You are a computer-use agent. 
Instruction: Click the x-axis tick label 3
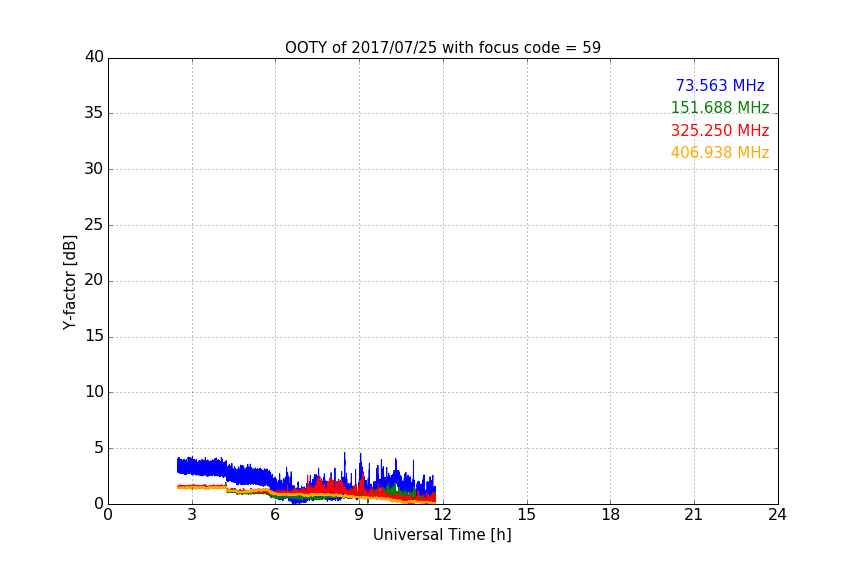coord(192,515)
